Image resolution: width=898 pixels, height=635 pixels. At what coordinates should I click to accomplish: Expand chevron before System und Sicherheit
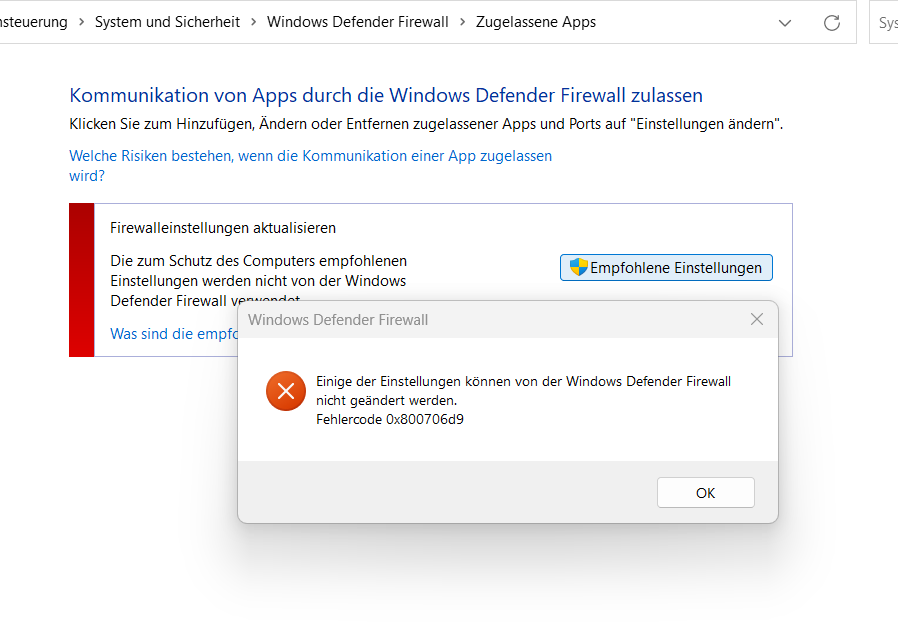coord(81,22)
